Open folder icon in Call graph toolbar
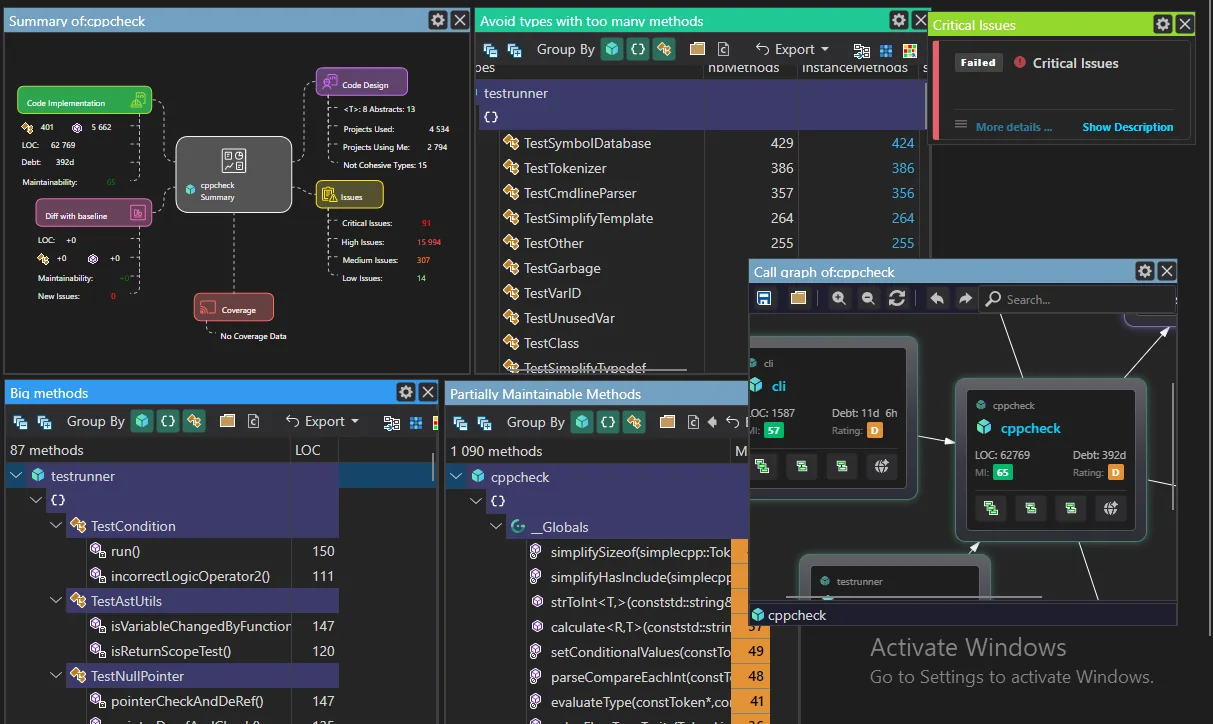This screenshot has height=724, width=1213. tap(797, 298)
